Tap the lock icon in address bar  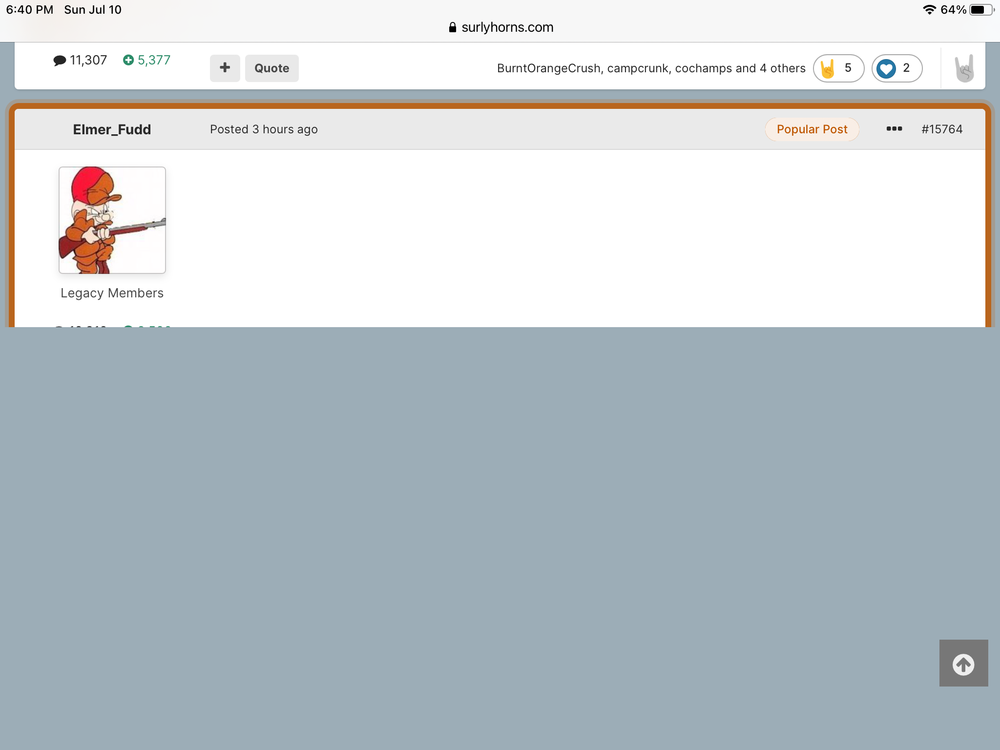(453, 28)
